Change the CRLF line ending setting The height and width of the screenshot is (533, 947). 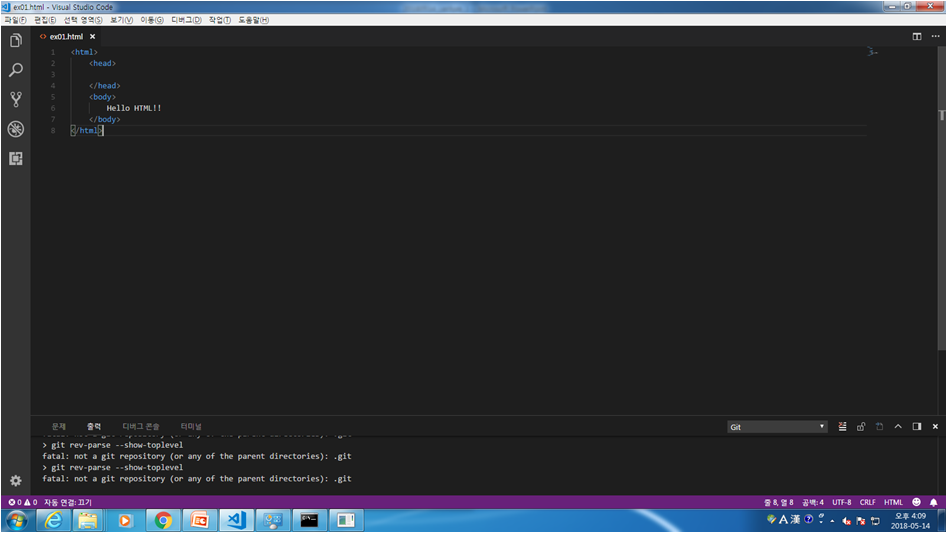867,502
